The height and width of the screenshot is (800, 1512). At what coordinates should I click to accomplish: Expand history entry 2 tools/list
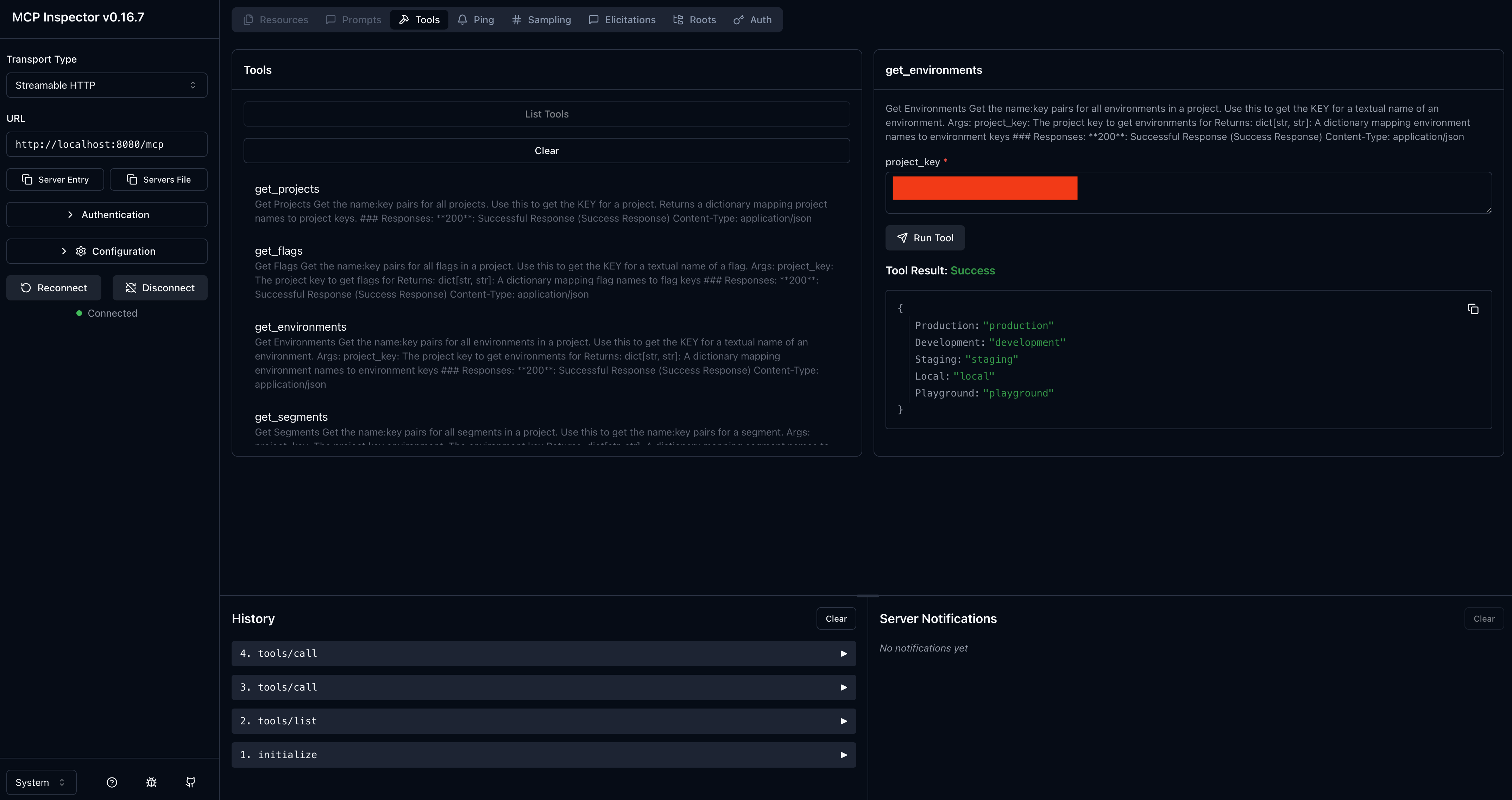[543, 722]
